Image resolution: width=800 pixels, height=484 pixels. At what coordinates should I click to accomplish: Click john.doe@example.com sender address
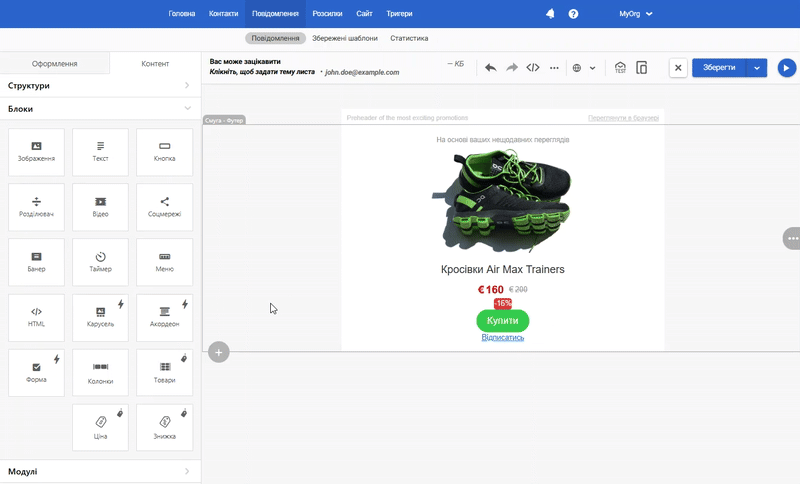(362, 72)
